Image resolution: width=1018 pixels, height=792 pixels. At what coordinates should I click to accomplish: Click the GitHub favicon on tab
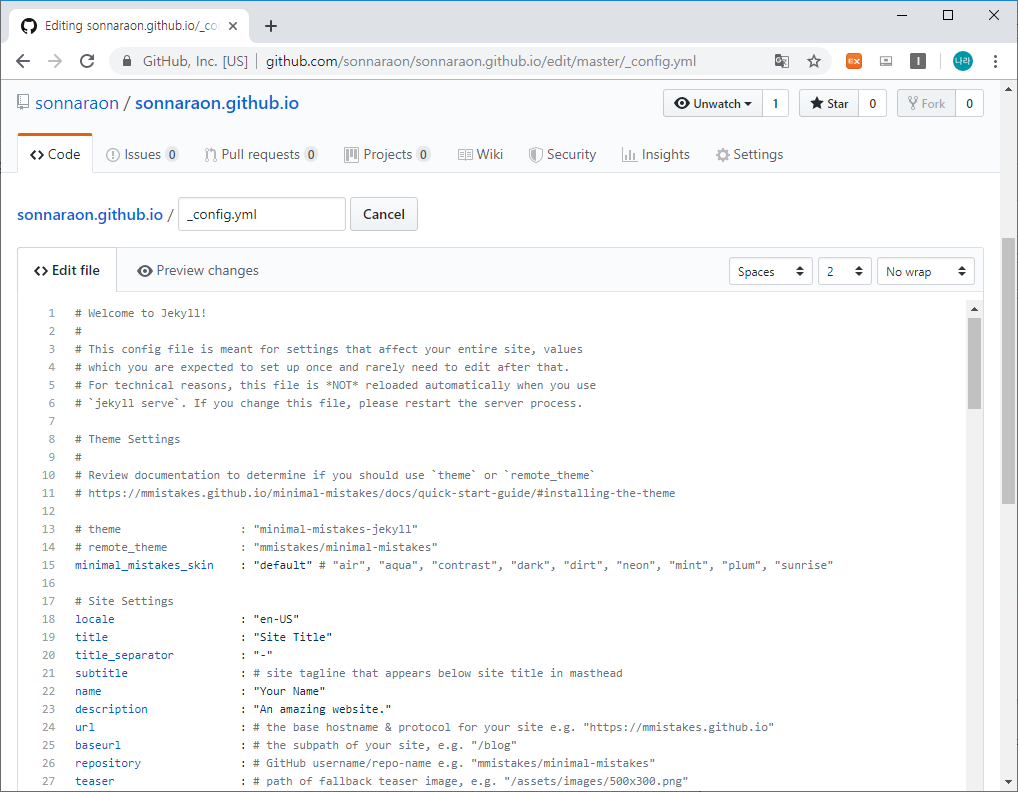pos(29,26)
